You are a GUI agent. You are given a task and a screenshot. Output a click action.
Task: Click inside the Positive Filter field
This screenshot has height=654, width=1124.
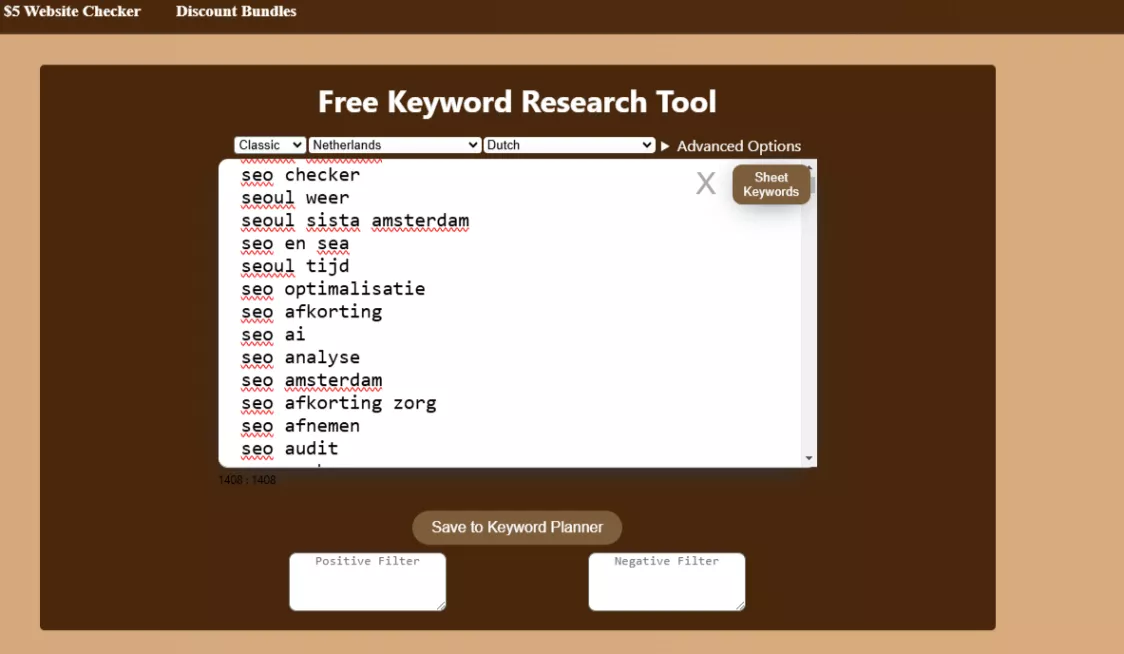point(367,585)
